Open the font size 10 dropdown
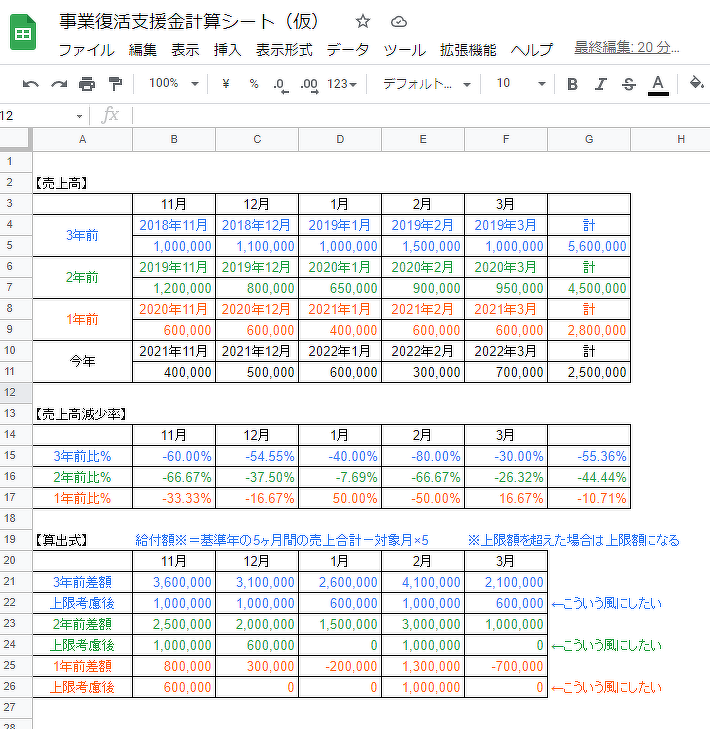710x729 pixels. point(521,84)
